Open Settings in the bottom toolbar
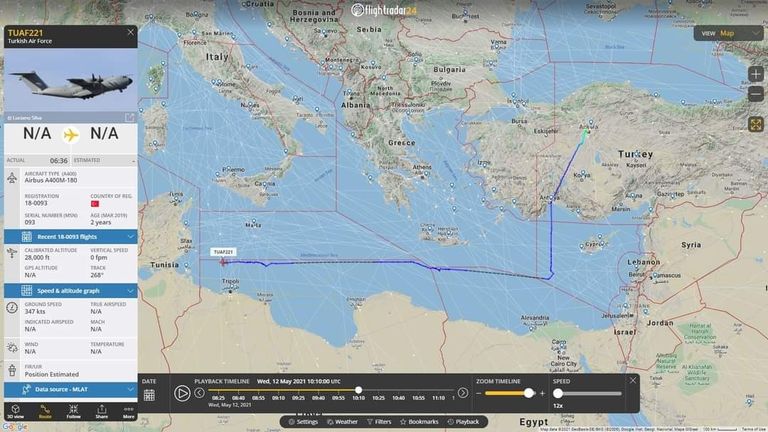This screenshot has height=432, width=768. [x=303, y=422]
